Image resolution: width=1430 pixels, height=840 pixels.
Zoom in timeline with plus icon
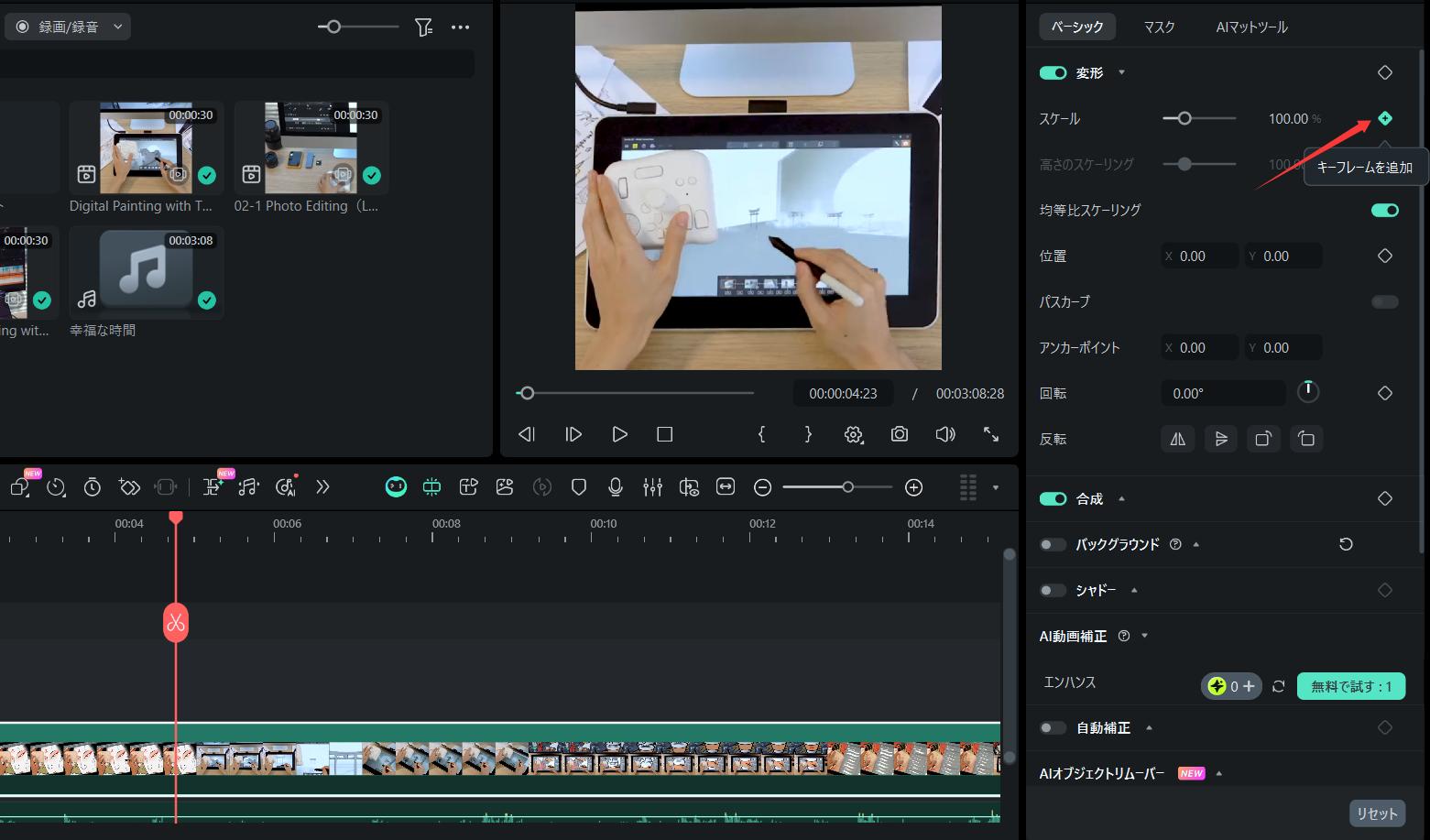pyautogui.click(x=913, y=487)
